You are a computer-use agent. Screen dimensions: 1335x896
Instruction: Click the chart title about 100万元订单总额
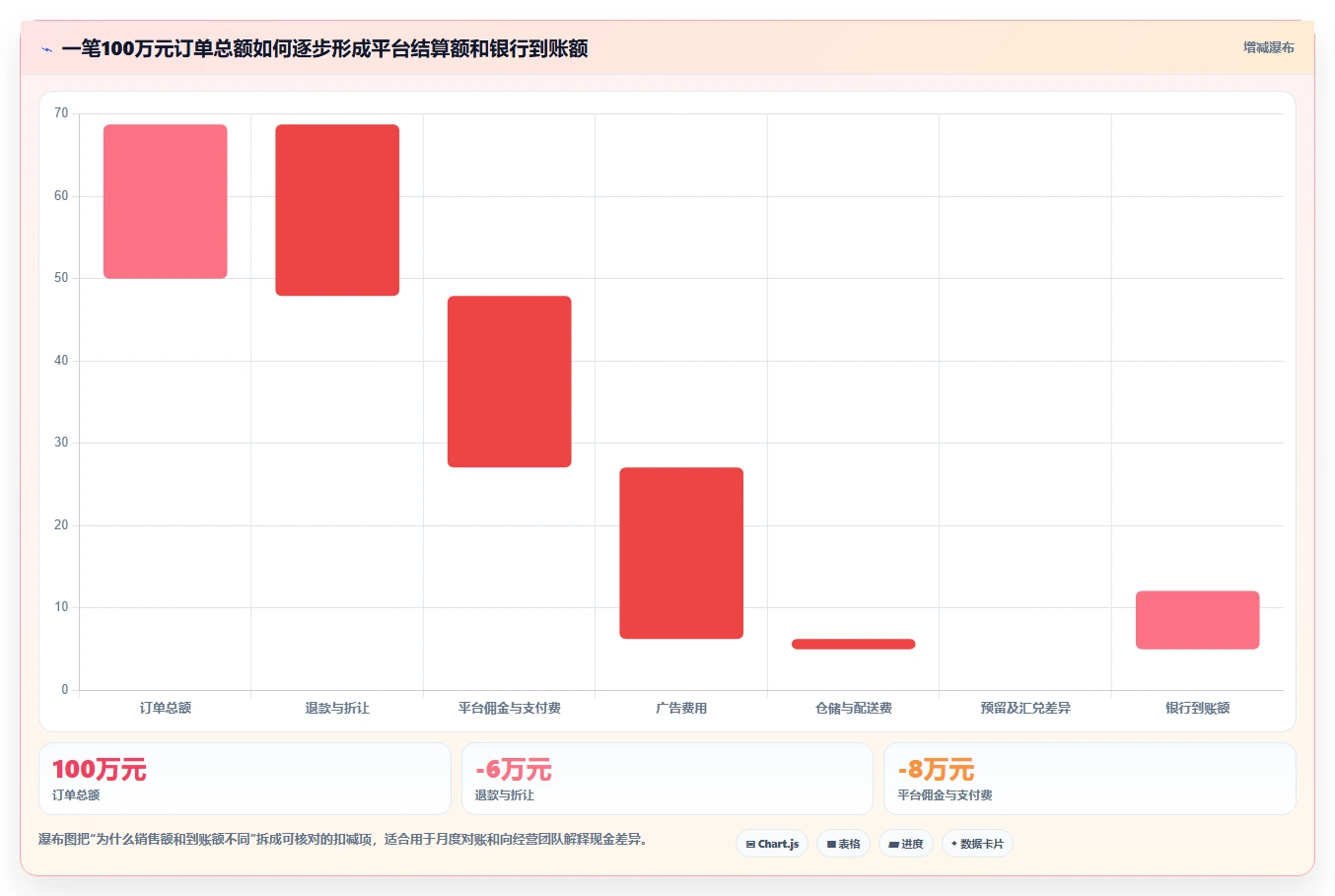(324, 48)
